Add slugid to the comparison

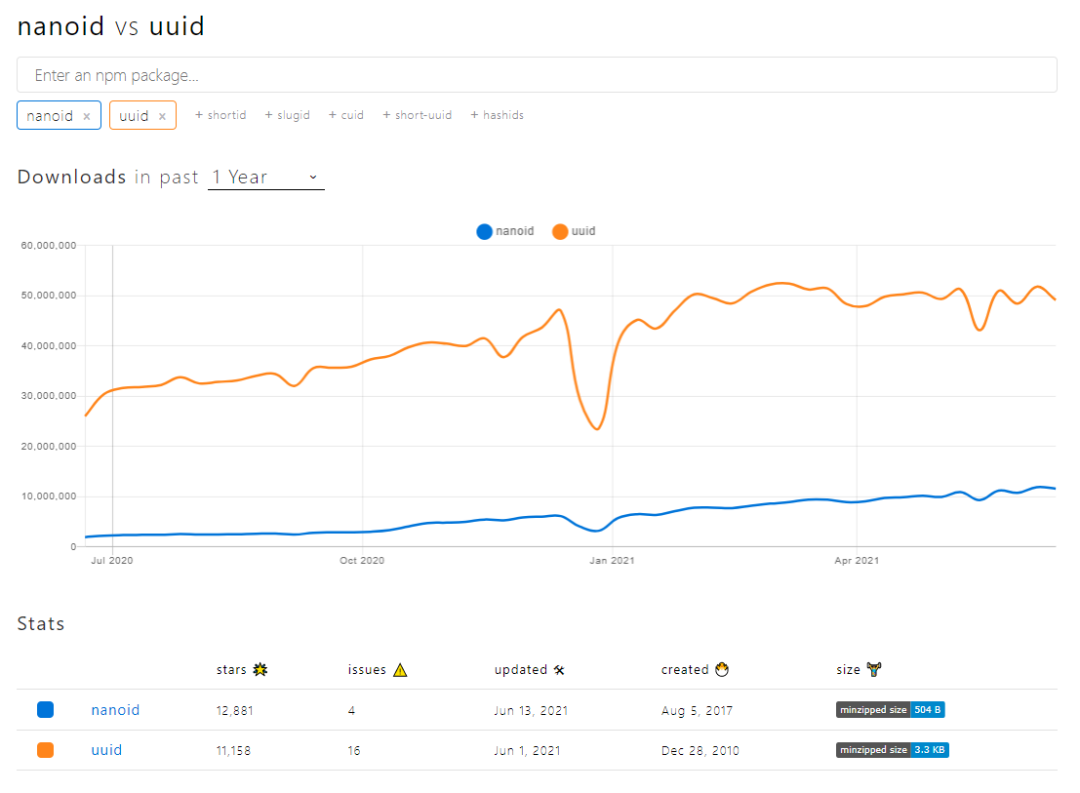click(x=287, y=115)
